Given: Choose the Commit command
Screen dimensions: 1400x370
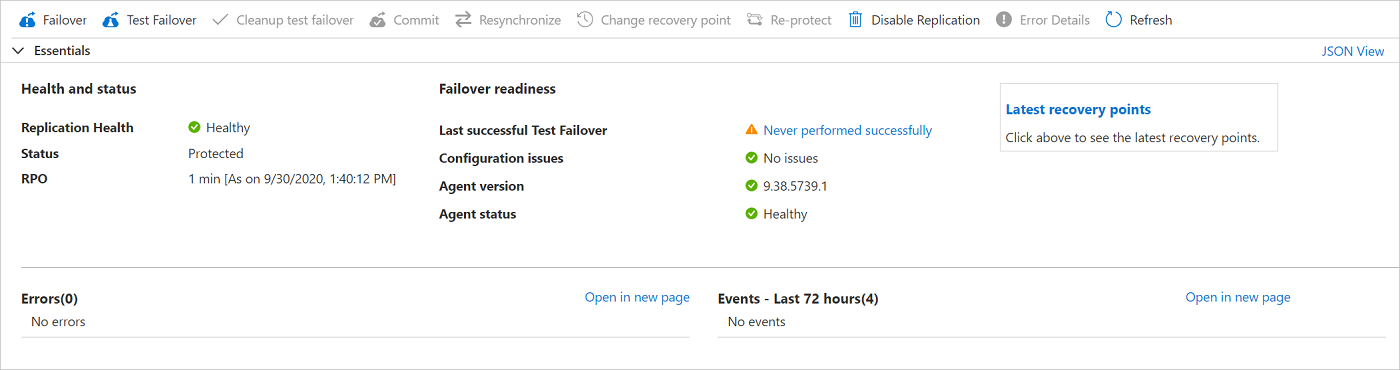Looking at the screenshot, I should coord(403,20).
